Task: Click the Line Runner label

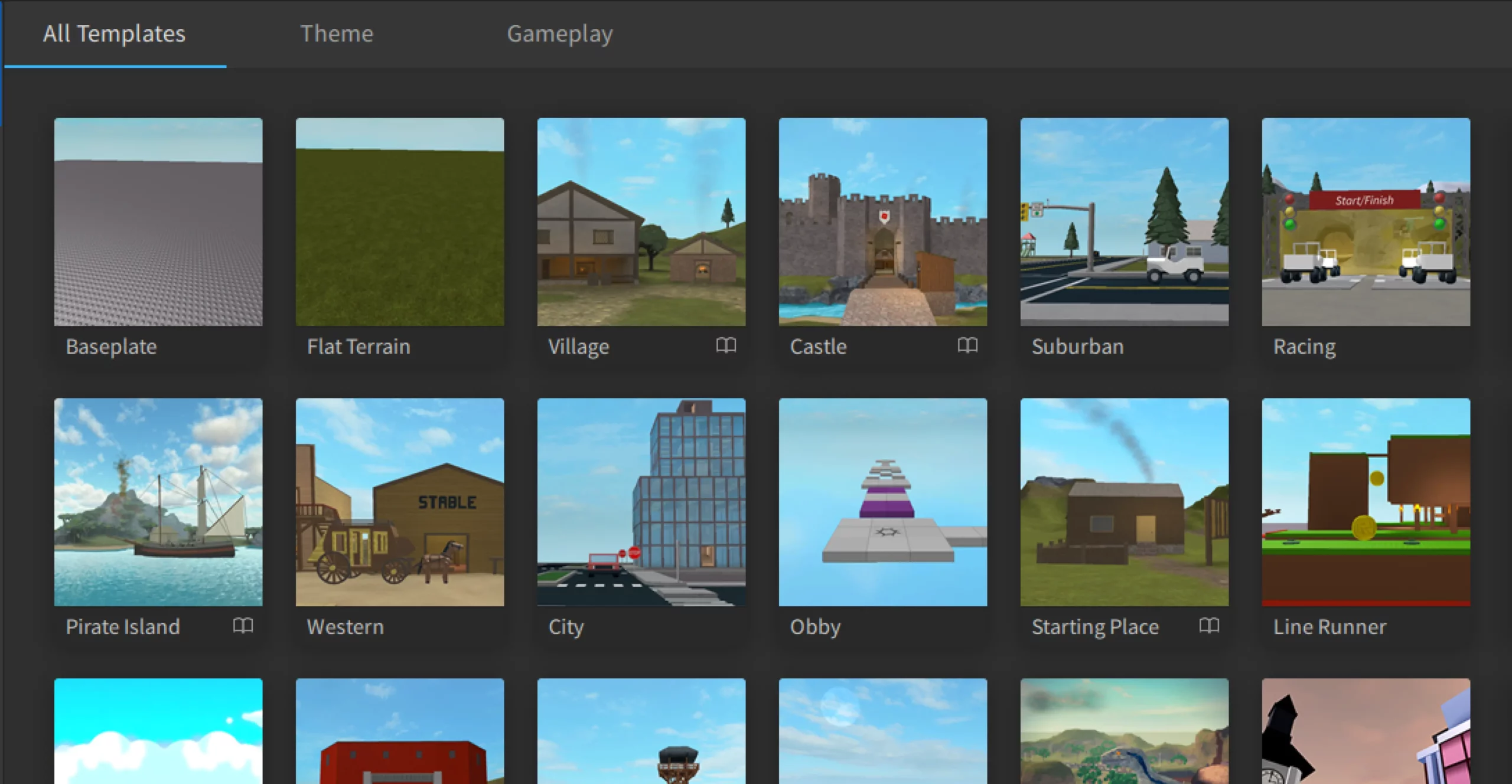Action: pyautogui.click(x=1329, y=627)
